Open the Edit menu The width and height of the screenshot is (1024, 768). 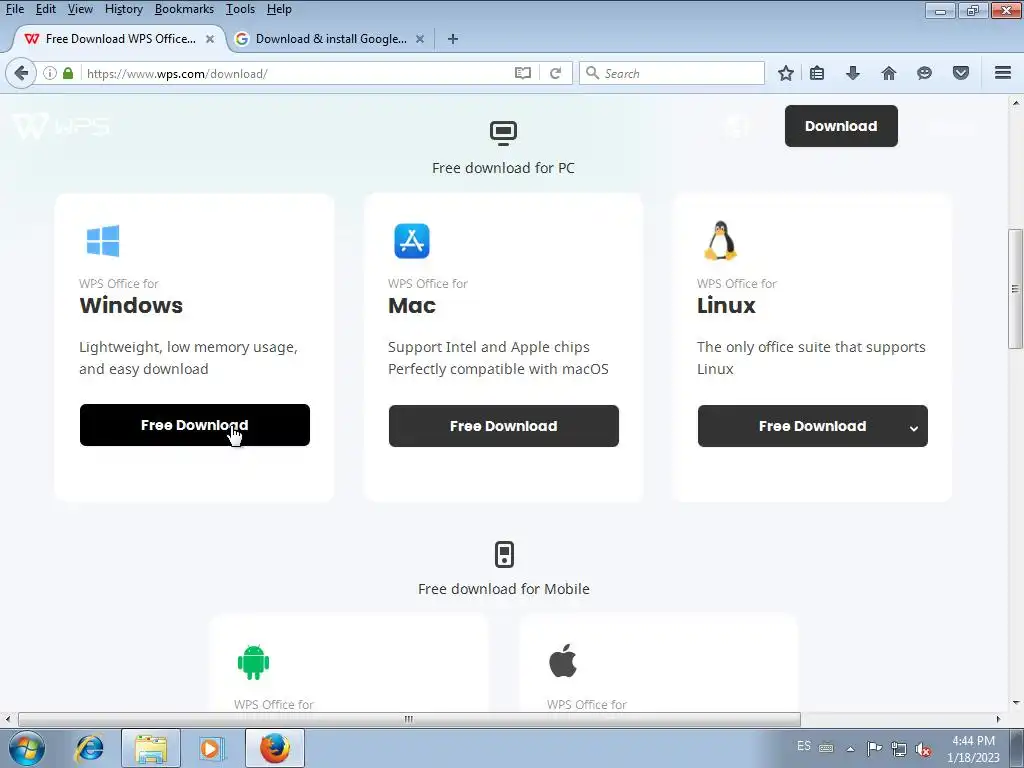pyautogui.click(x=46, y=9)
